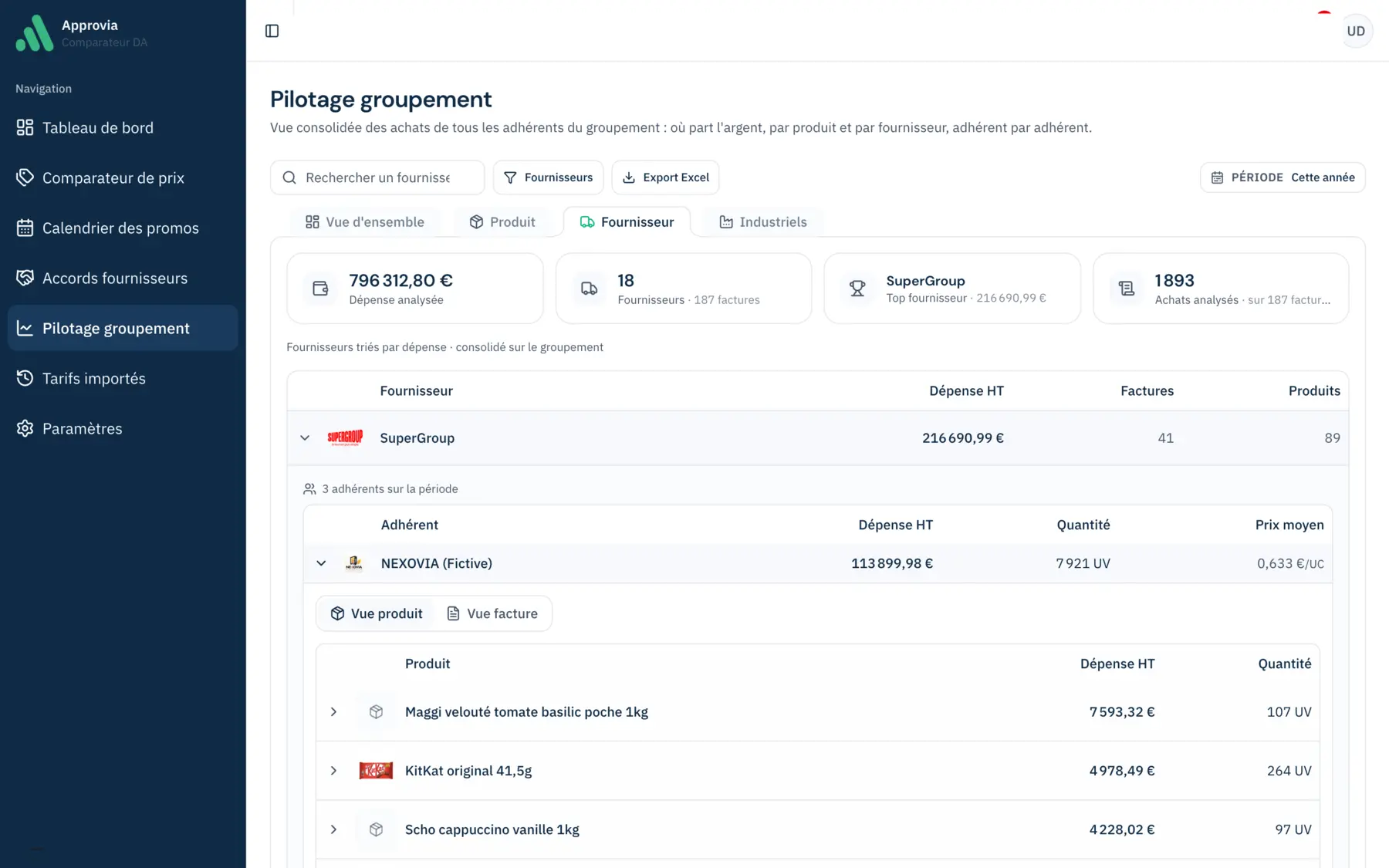Click the Adhérent column header

click(x=409, y=525)
